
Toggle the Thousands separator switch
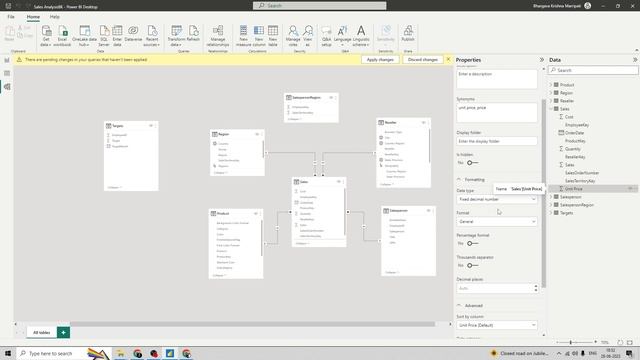[472, 265]
